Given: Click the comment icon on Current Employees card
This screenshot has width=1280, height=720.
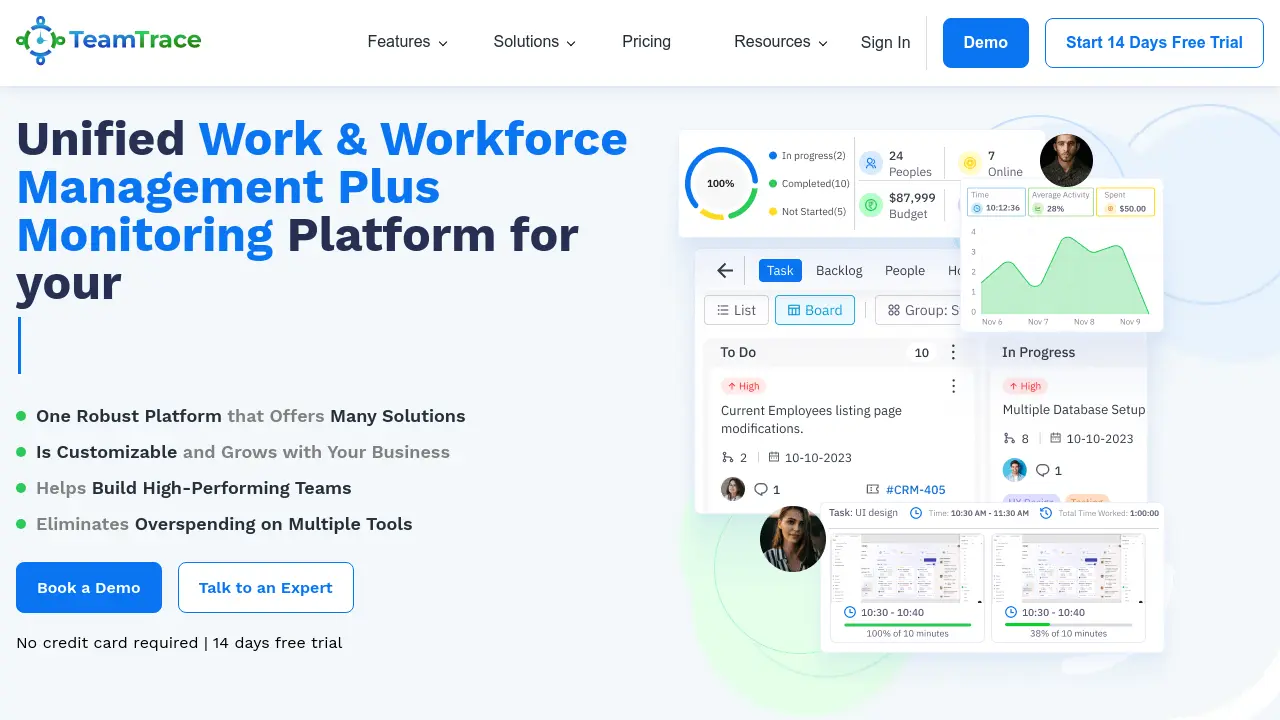Looking at the screenshot, I should click(x=760, y=489).
